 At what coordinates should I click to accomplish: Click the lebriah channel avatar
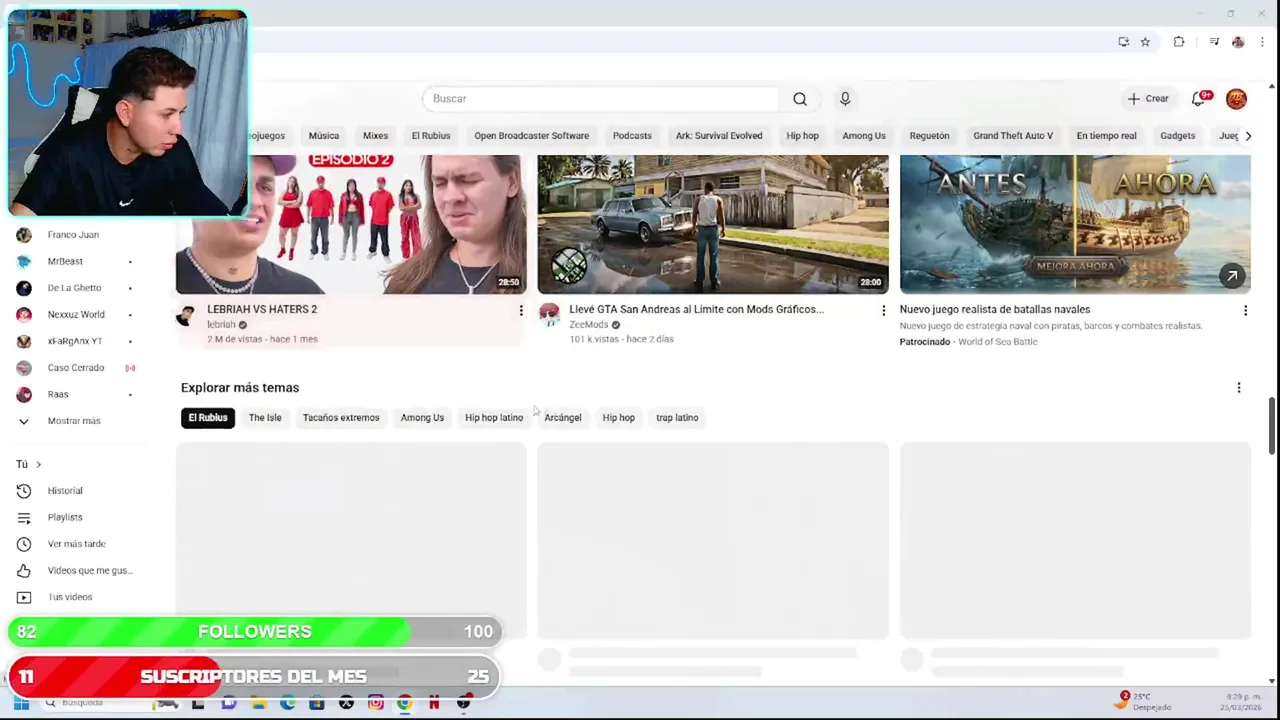tap(186, 316)
